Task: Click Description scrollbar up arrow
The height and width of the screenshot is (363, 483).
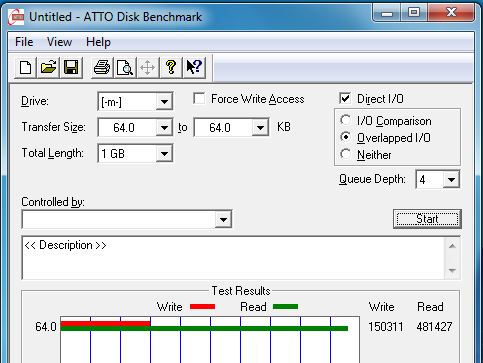Action: pyautogui.click(x=452, y=246)
